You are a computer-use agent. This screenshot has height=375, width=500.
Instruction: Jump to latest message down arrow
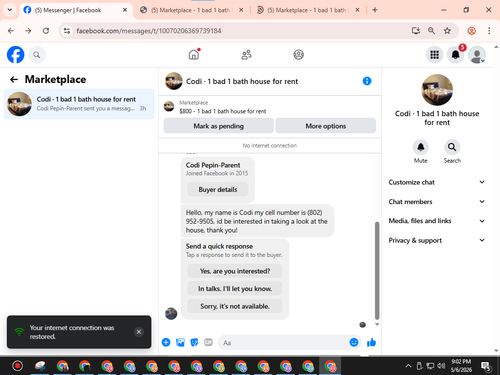click(377, 324)
